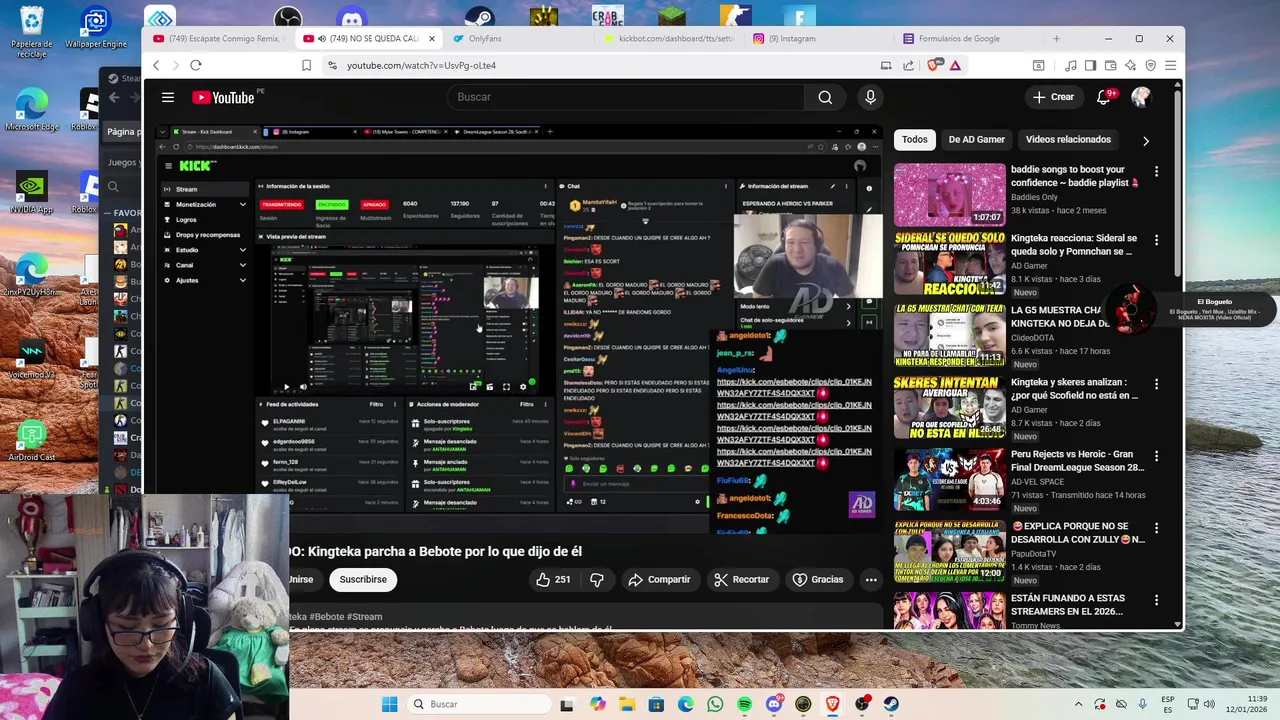This screenshot has width=1280, height=720.
Task: Open options for ESTÁN FUNANDO A ESTAS STREAMERS
Action: (1156, 600)
